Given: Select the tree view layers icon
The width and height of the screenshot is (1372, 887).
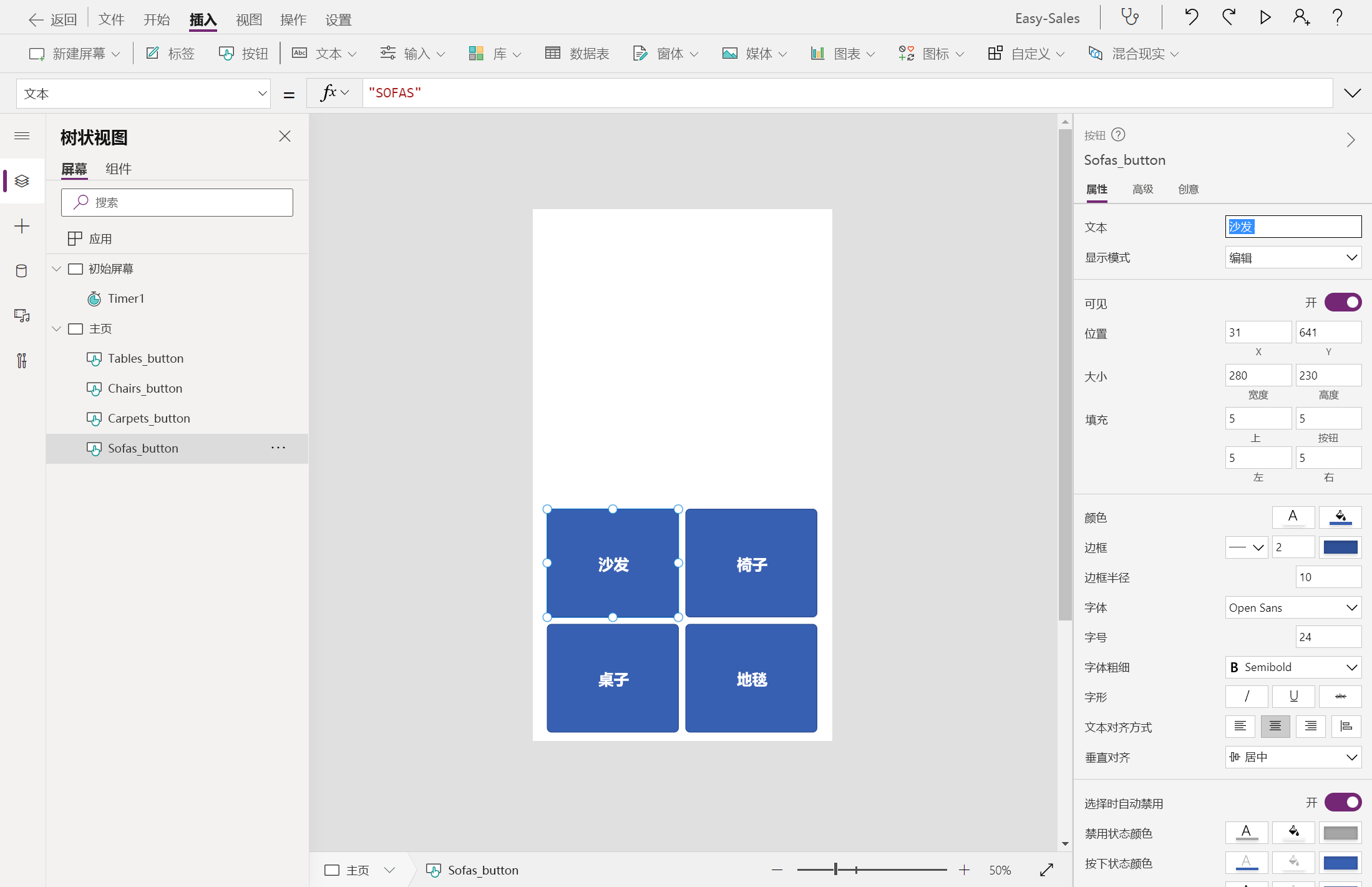Looking at the screenshot, I should click(22, 181).
